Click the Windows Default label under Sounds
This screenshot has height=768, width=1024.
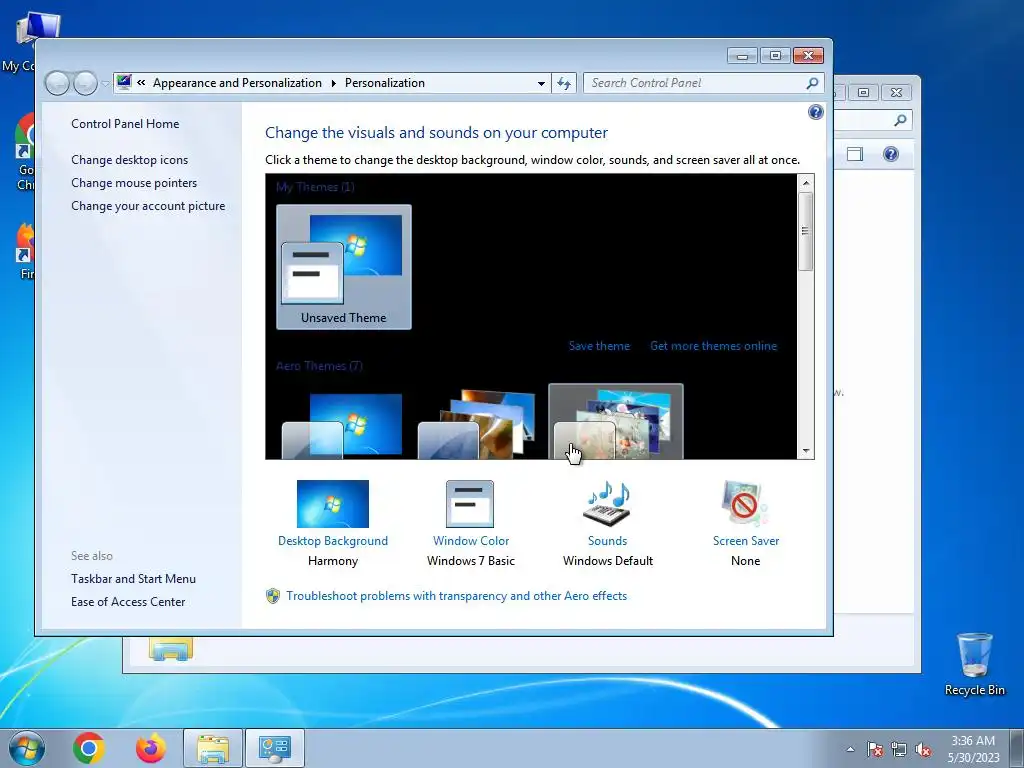point(607,560)
